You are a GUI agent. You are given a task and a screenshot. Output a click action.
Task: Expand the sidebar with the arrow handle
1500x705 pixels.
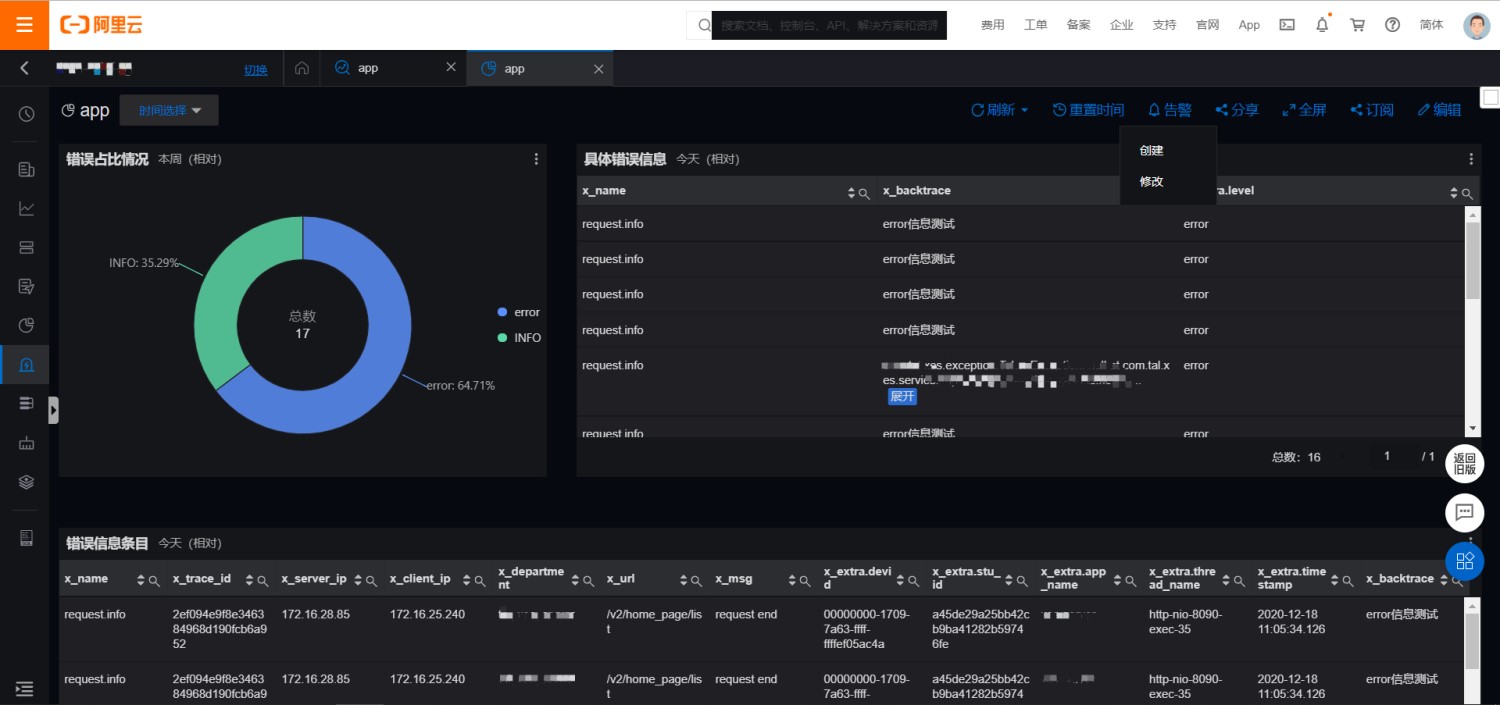[x=53, y=410]
